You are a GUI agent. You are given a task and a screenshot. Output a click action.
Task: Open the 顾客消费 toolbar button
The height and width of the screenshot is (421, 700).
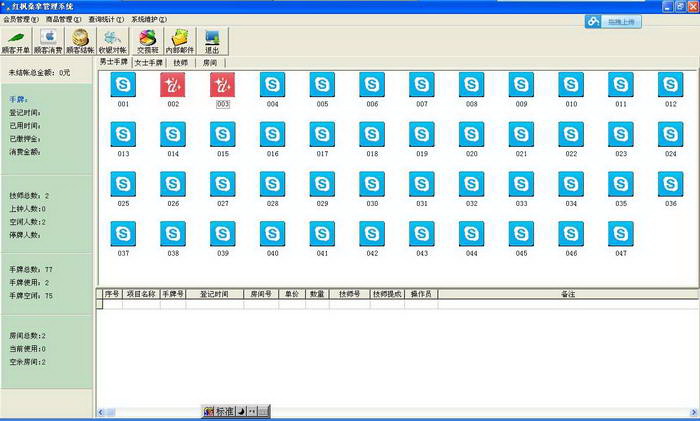[48, 41]
